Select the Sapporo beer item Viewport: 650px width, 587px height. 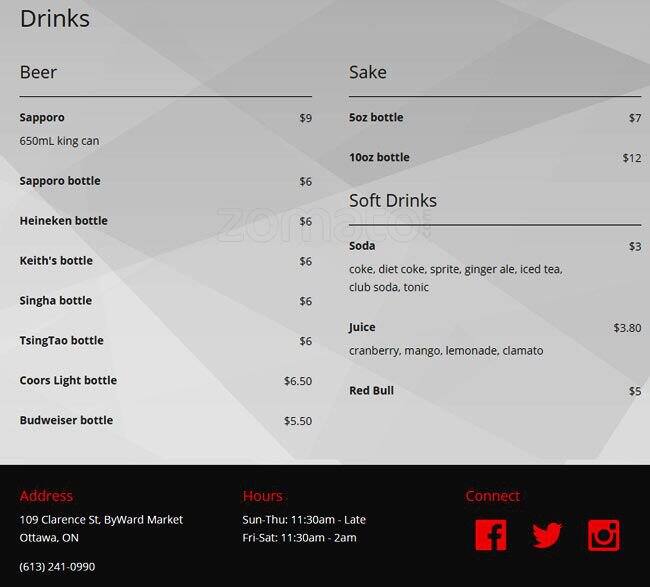point(42,118)
